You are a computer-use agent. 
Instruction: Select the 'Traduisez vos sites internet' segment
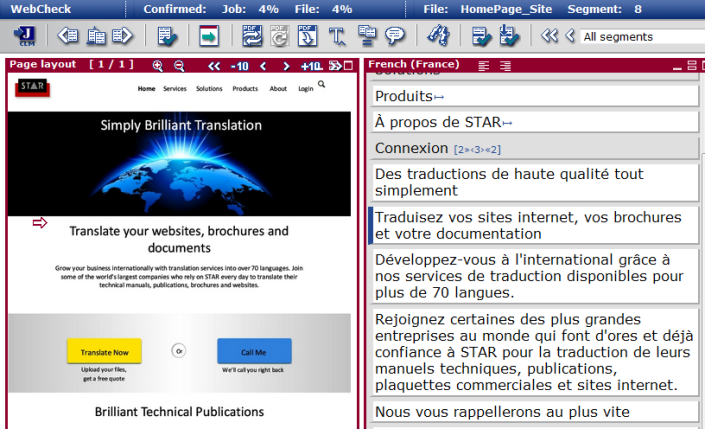click(535, 225)
